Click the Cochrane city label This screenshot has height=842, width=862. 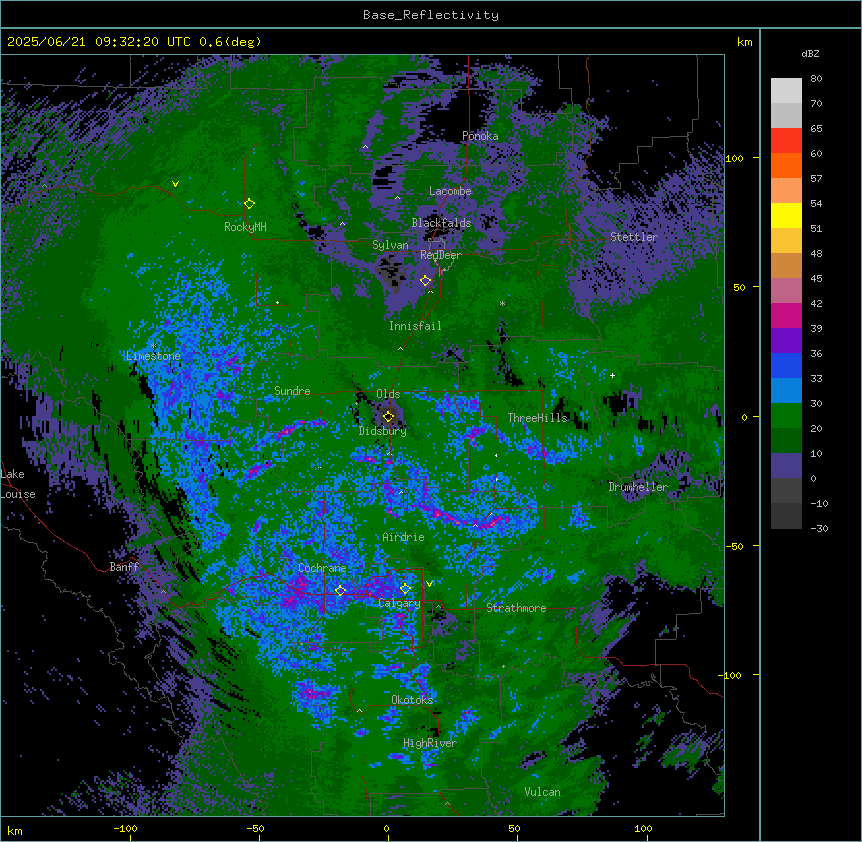tap(322, 568)
